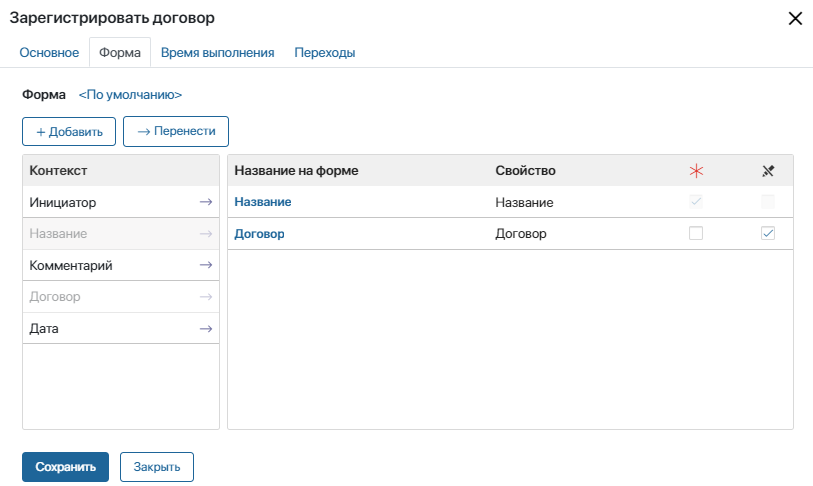Click the Название cell in the Свойство column
Viewport: 813px width, 486px height.
click(x=524, y=202)
